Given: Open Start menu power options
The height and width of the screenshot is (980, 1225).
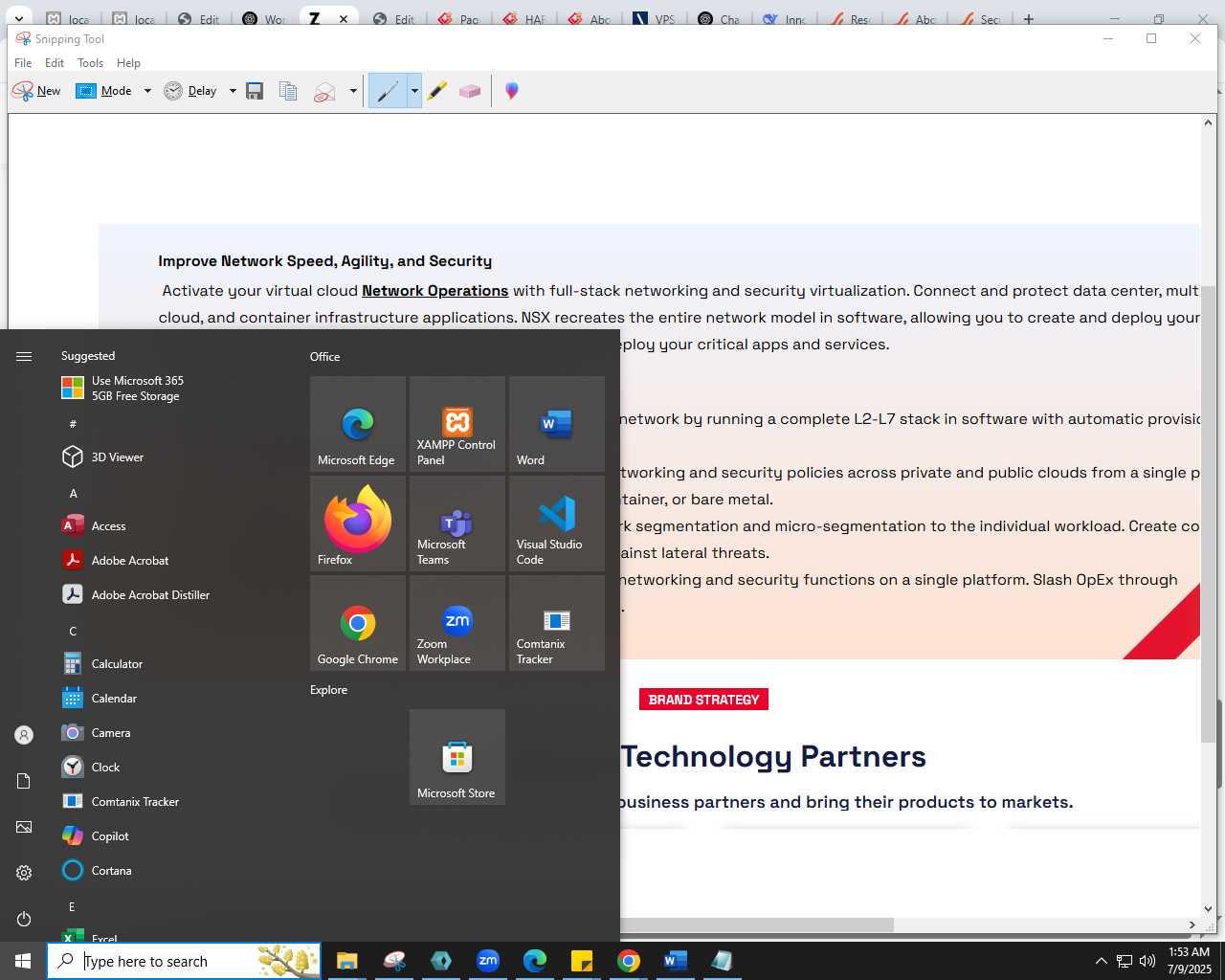Looking at the screenshot, I should point(24,919).
